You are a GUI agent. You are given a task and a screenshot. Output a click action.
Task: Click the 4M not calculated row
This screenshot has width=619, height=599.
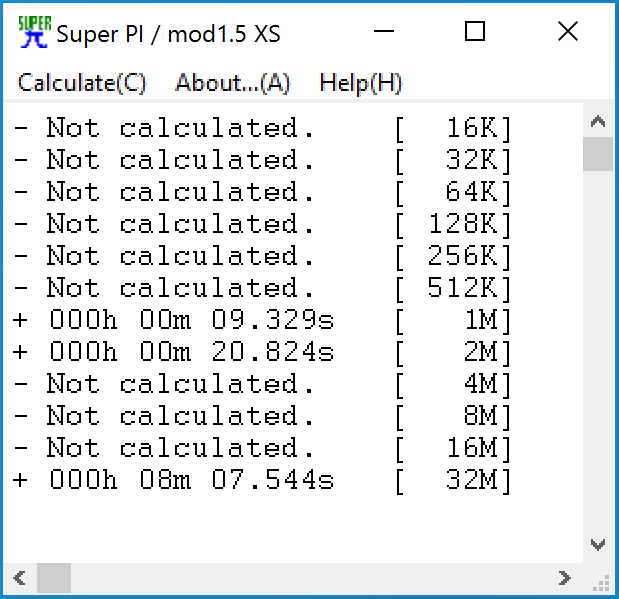pyautogui.click(x=262, y=383)
